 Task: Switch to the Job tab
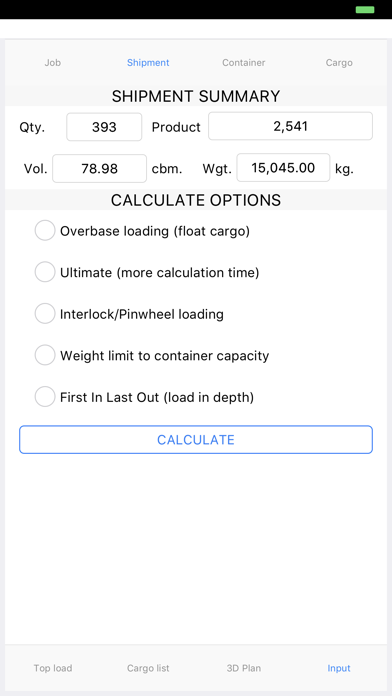click(x=52, y=63)
